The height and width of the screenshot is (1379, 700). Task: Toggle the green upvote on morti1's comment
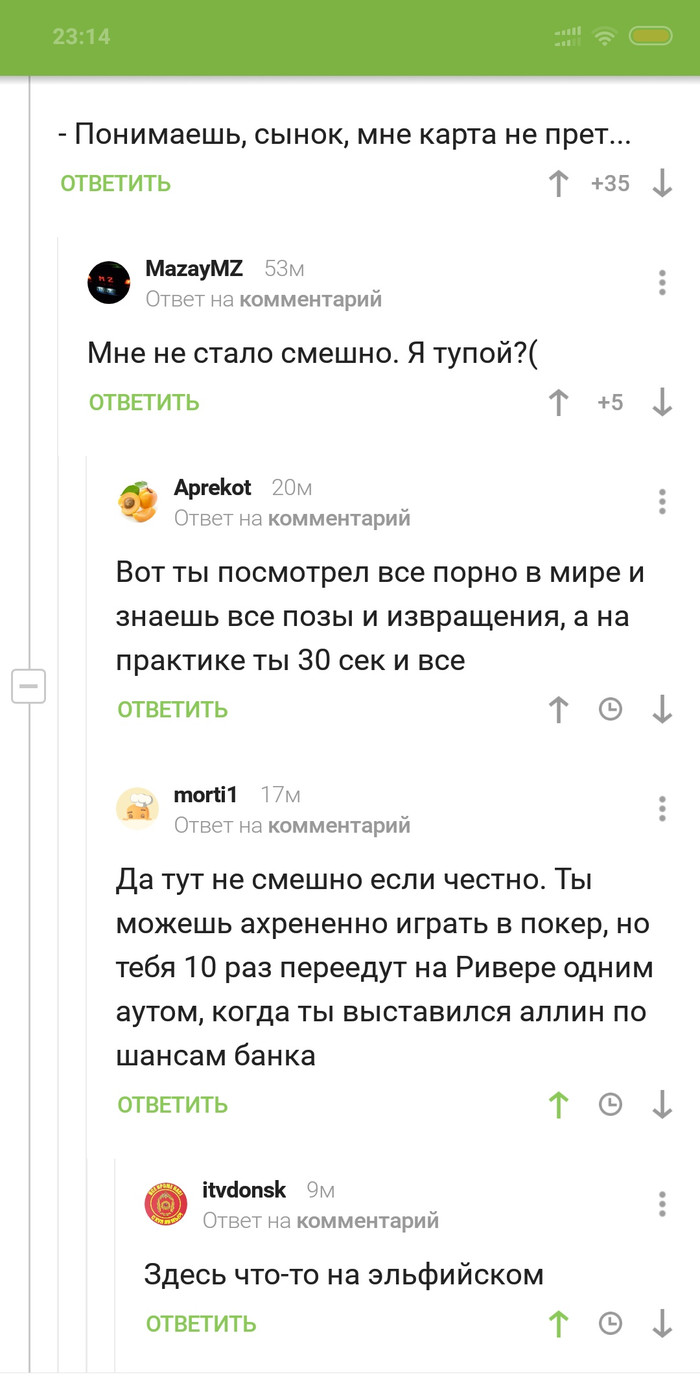pos(559,1105)
